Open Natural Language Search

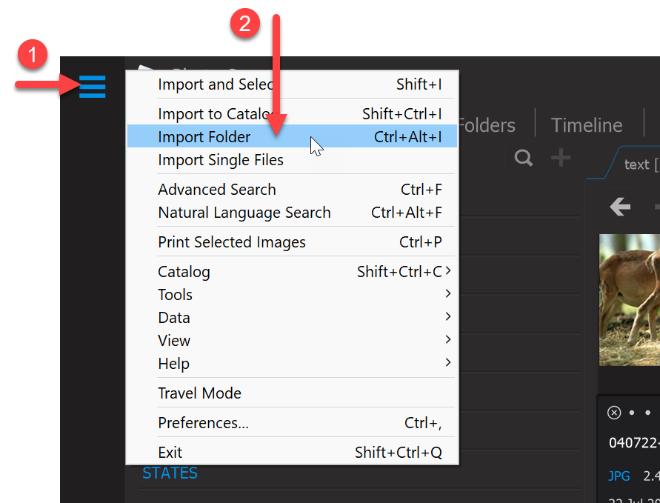pyautogui.click(x=292, y=213)
